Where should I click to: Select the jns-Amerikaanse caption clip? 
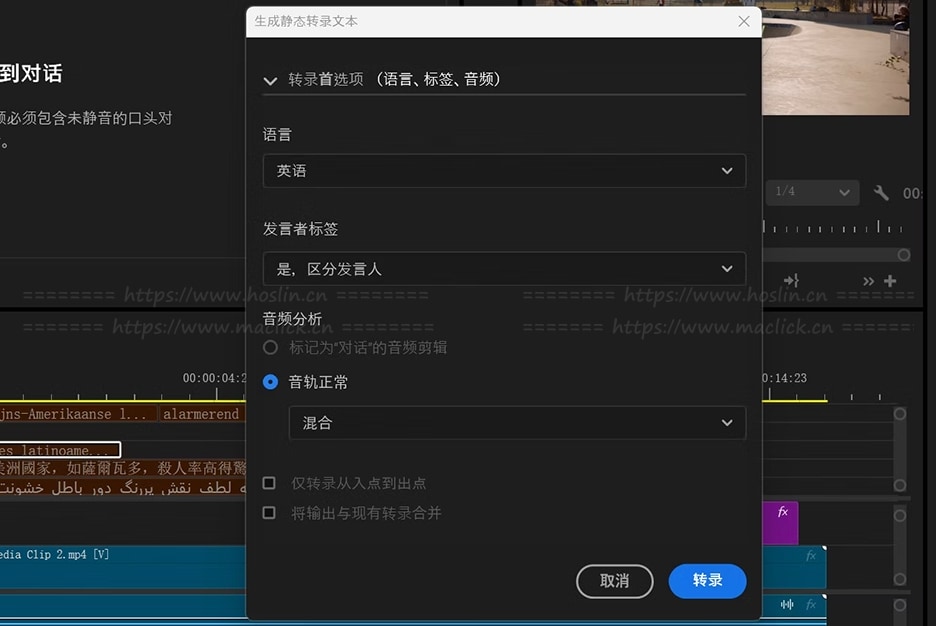point(78,414)
